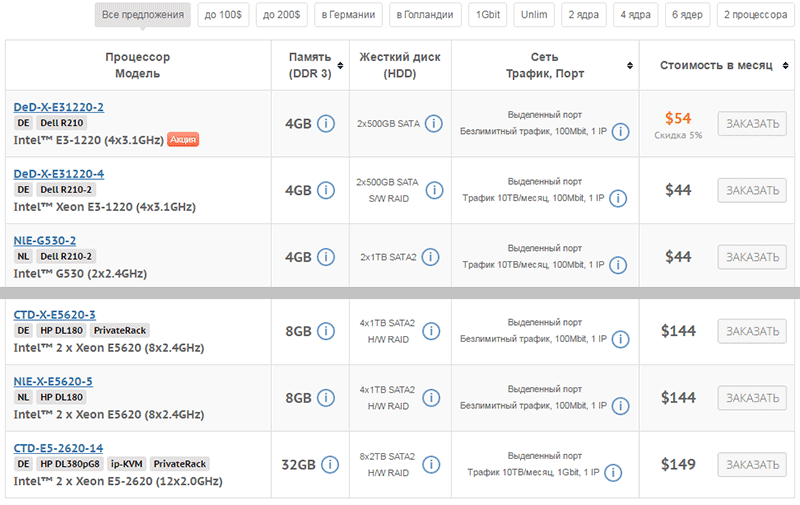Click 8x2TB SATA2 H/W RAID text
This screenshot has width=800, height=505.
387,465
